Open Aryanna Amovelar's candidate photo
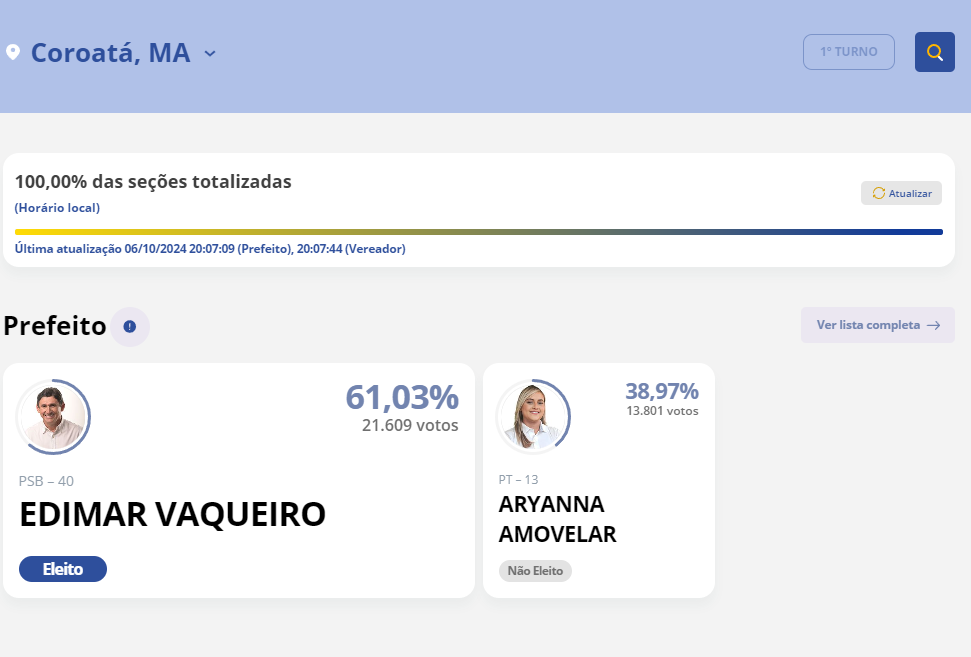 tap(533, 417)
